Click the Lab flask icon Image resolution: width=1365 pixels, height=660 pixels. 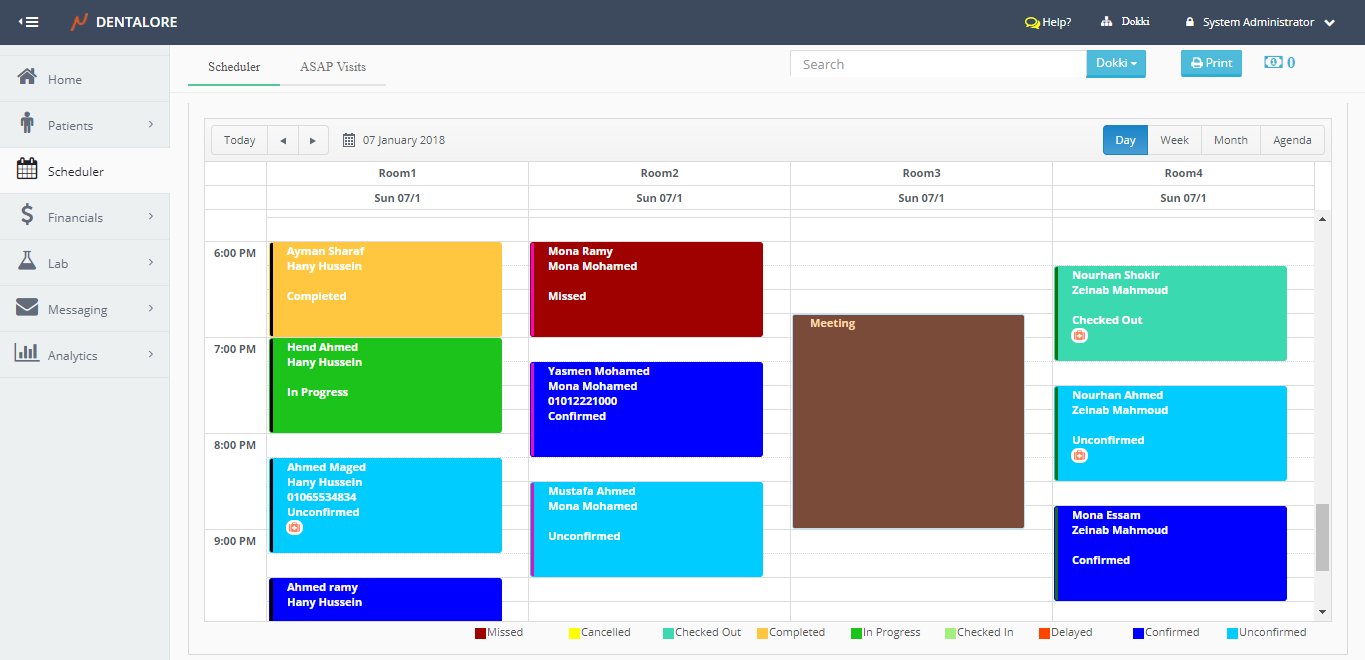(27, 262)
